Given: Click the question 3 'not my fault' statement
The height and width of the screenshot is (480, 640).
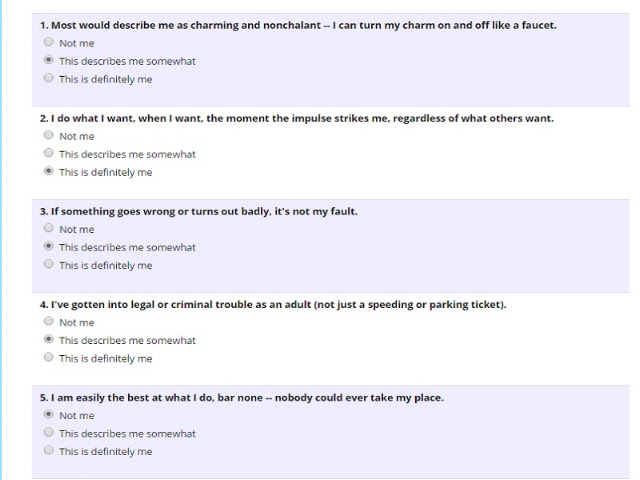Looking at the screenshot, I should 199,211.
